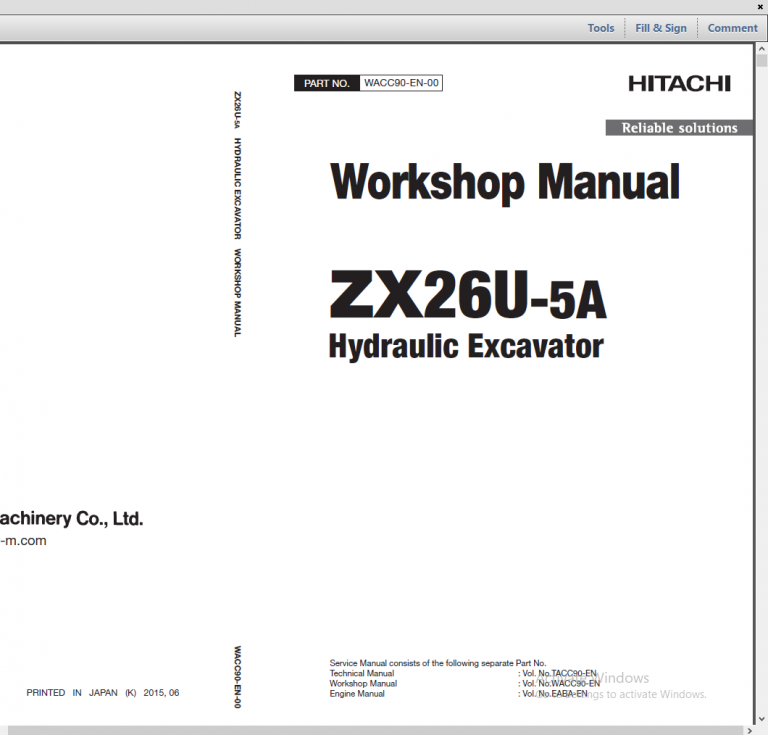The image size is (768, 735).
Task: Click the Service Manual consists sentence
Action: point(437,663)
